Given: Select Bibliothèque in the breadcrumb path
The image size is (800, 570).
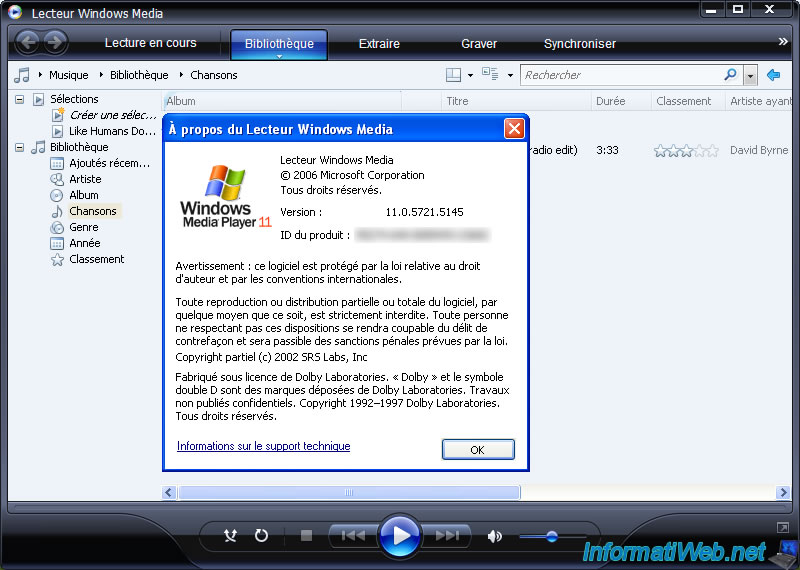Looking at the screenshot, I should [139, 75].
